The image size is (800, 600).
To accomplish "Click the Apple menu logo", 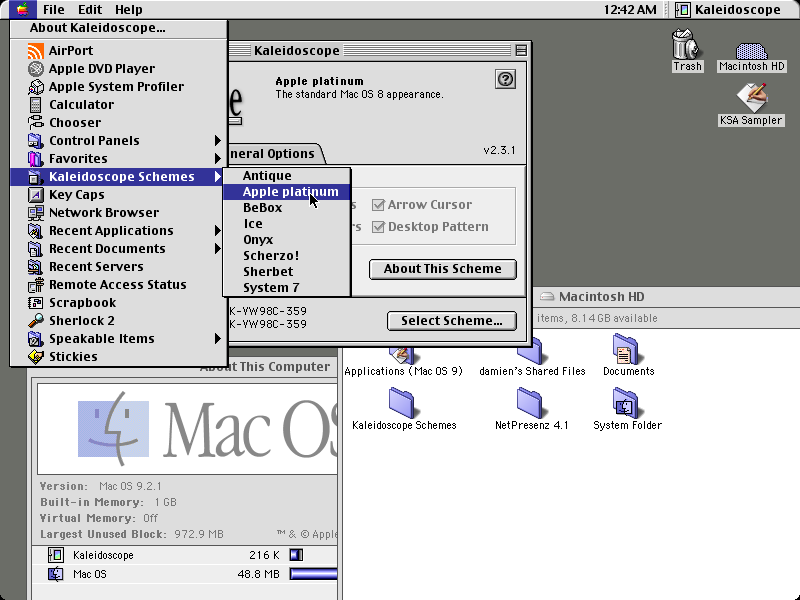I will (22, 9).
